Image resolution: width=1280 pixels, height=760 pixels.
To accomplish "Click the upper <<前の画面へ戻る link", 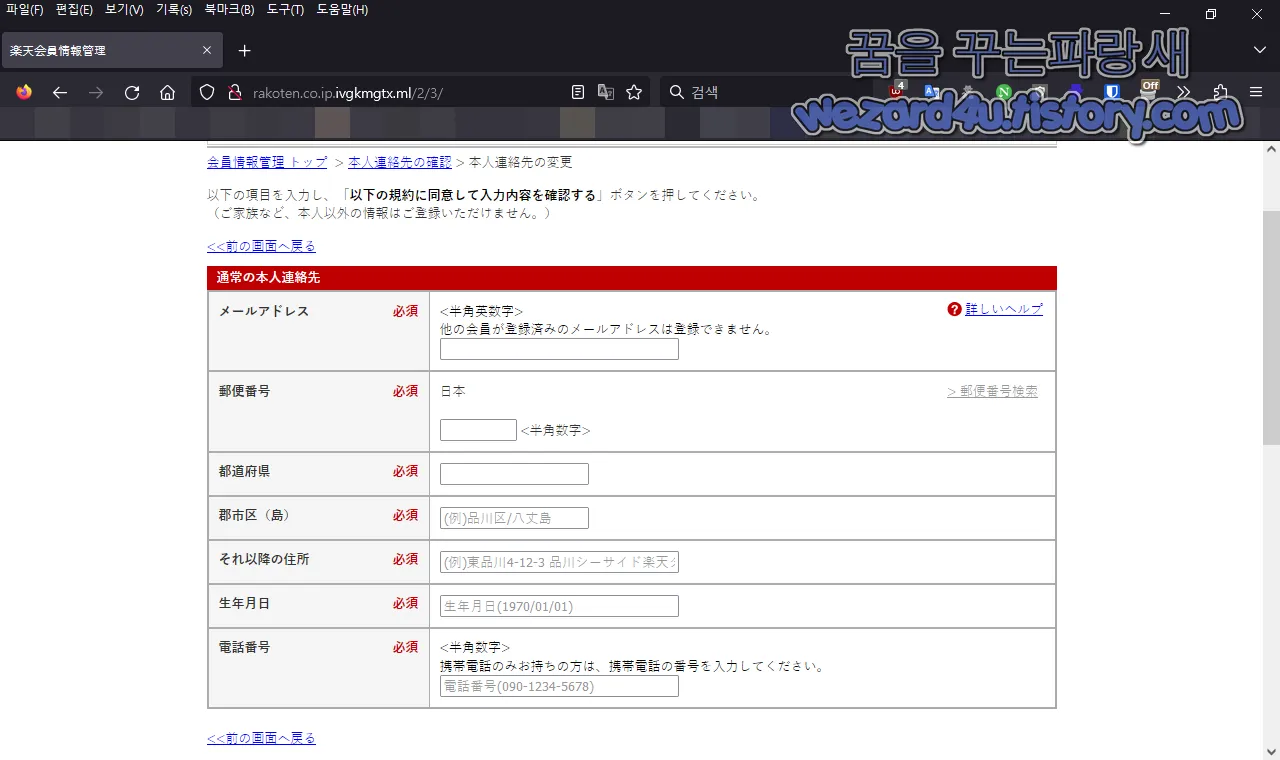I will coord(261,246).
